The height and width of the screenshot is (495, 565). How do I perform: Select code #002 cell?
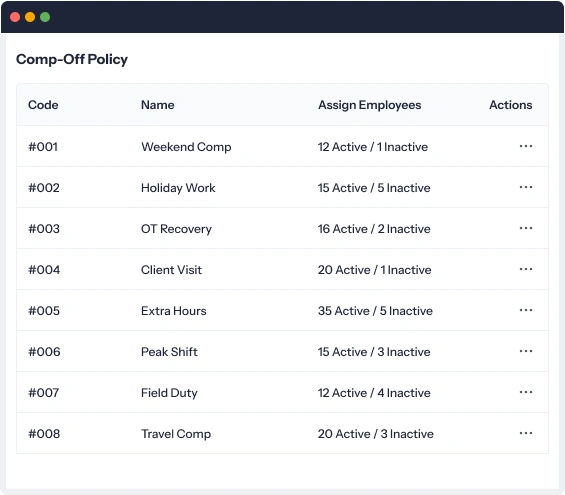pyautogui.click(x=44, y=188)
